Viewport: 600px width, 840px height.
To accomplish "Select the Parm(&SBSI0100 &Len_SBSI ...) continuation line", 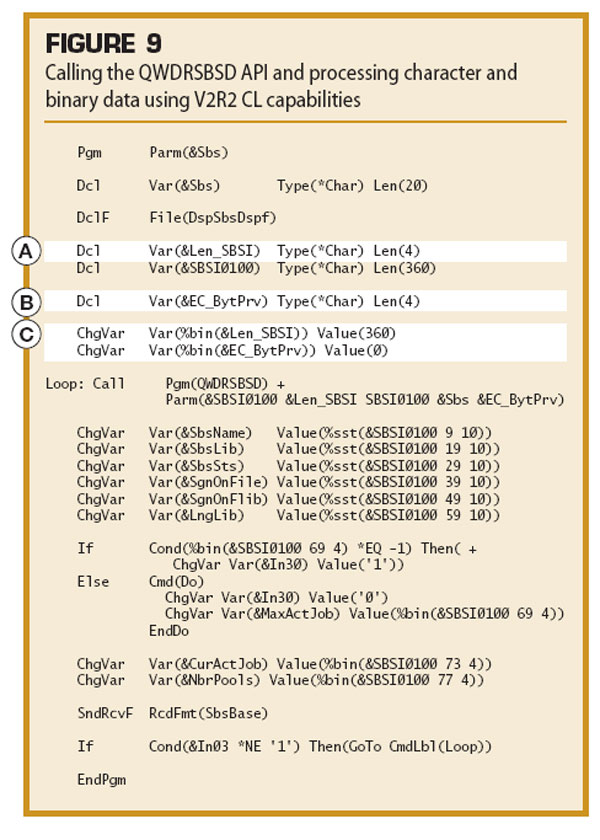I will (x=365, y=400).
